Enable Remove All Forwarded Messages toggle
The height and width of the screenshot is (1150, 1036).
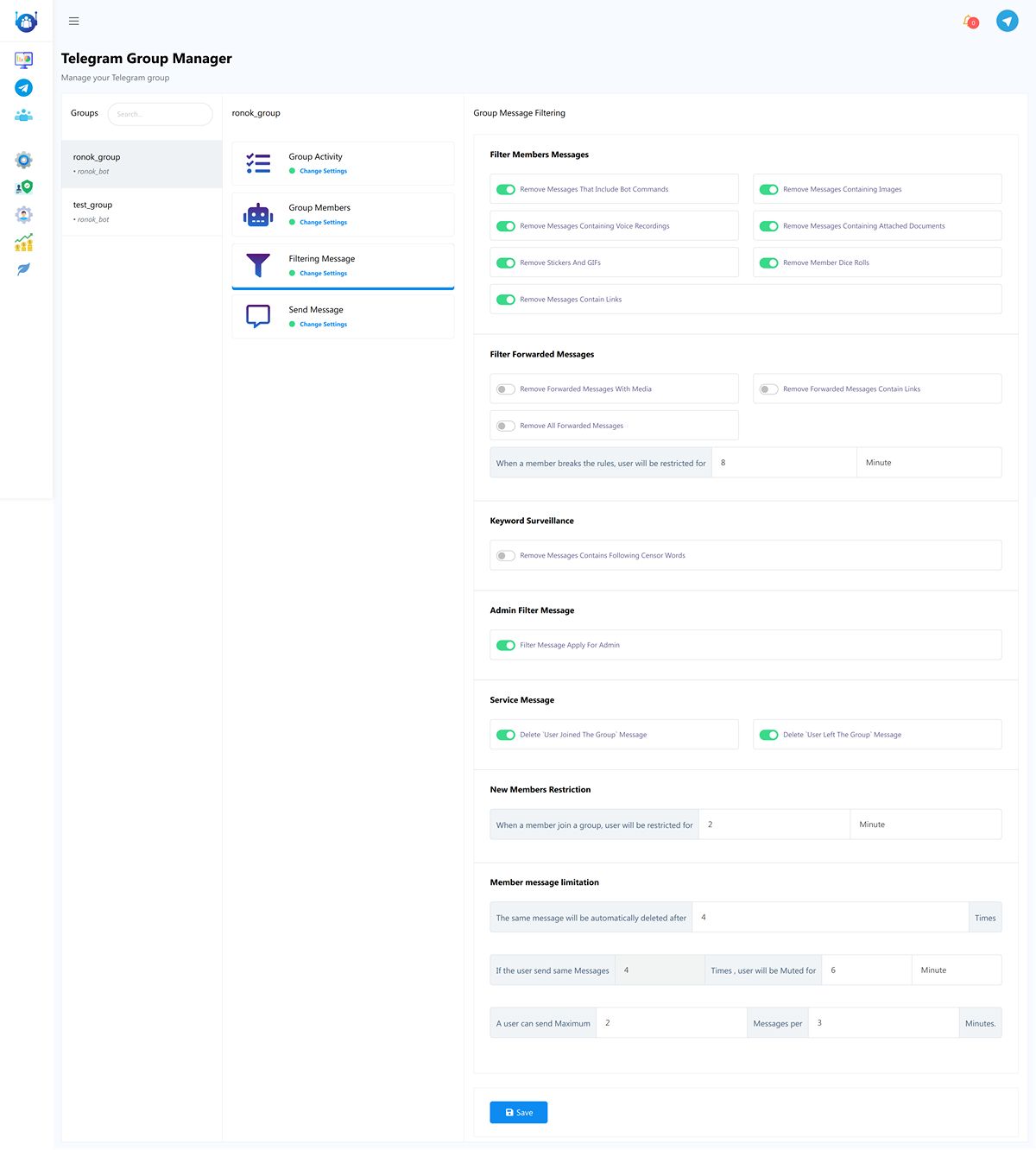506,427
